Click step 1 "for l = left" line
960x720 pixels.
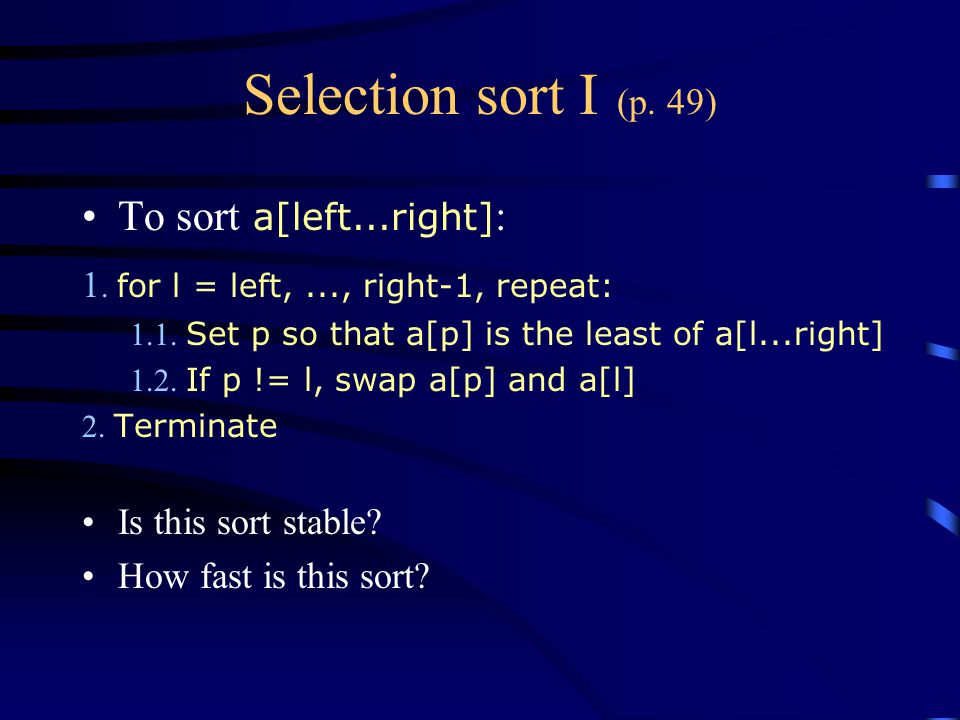click(x=200, y=286)
